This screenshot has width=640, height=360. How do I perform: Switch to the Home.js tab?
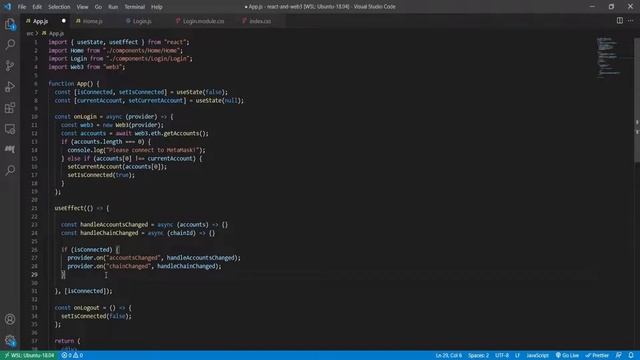[93, 21]
